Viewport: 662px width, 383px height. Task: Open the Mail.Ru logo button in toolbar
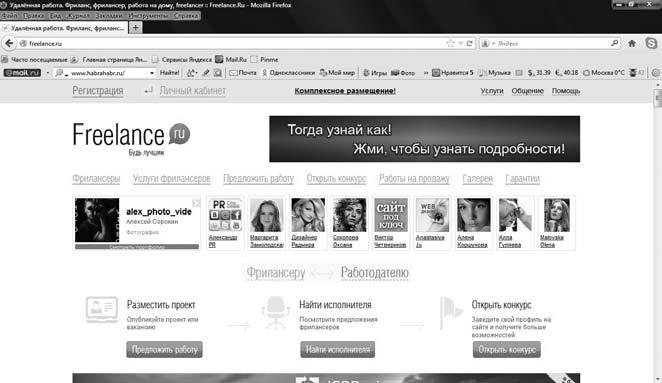22,73
